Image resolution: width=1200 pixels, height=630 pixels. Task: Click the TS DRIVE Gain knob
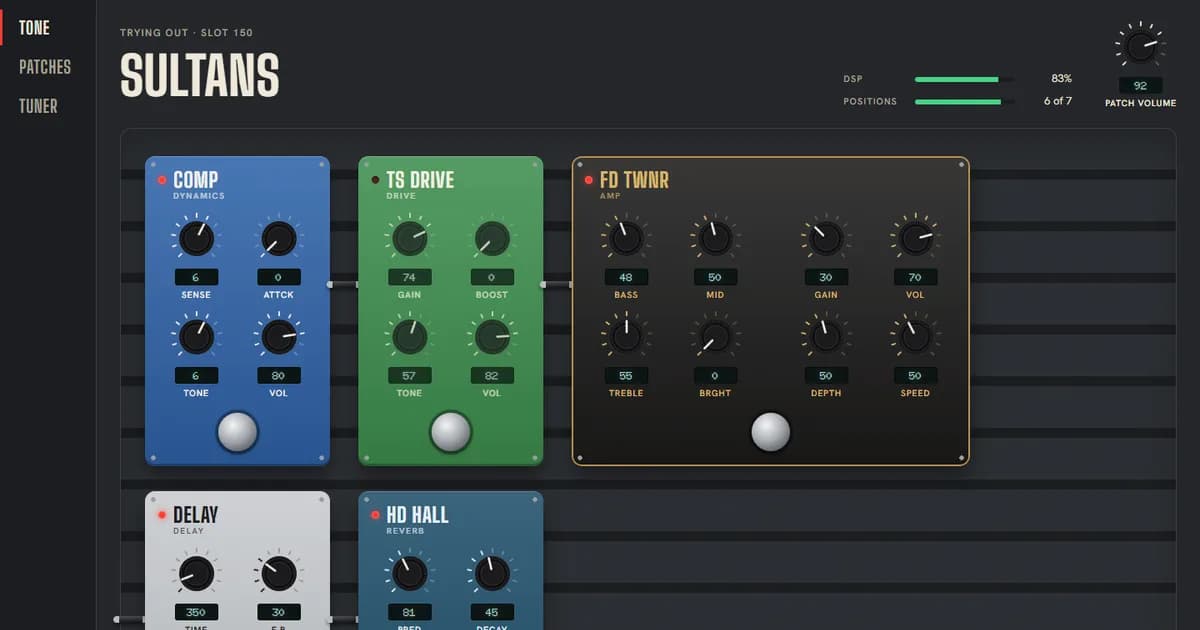[x=409, y=238]
